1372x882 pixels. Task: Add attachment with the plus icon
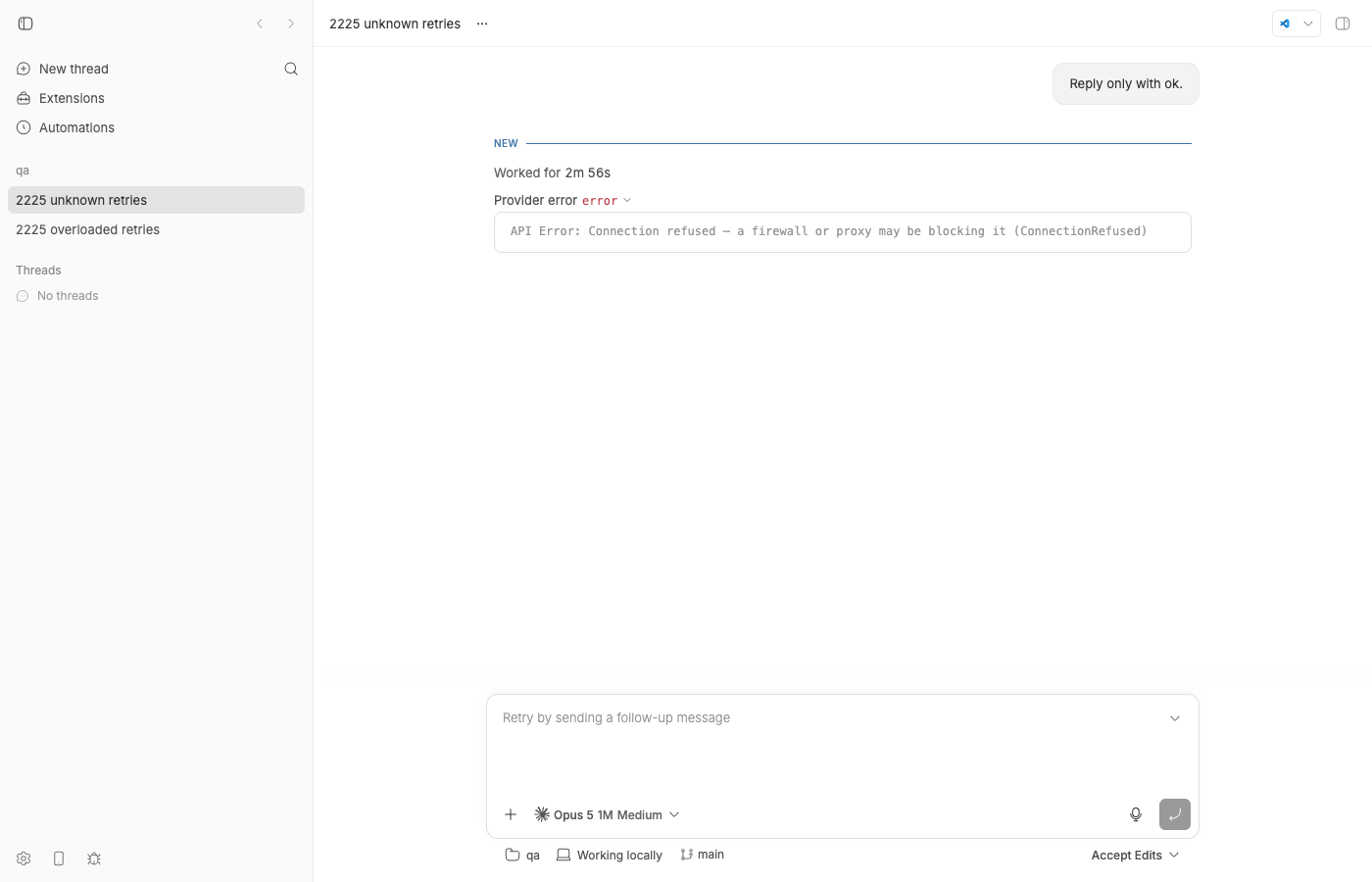click(x=511, y=814)
